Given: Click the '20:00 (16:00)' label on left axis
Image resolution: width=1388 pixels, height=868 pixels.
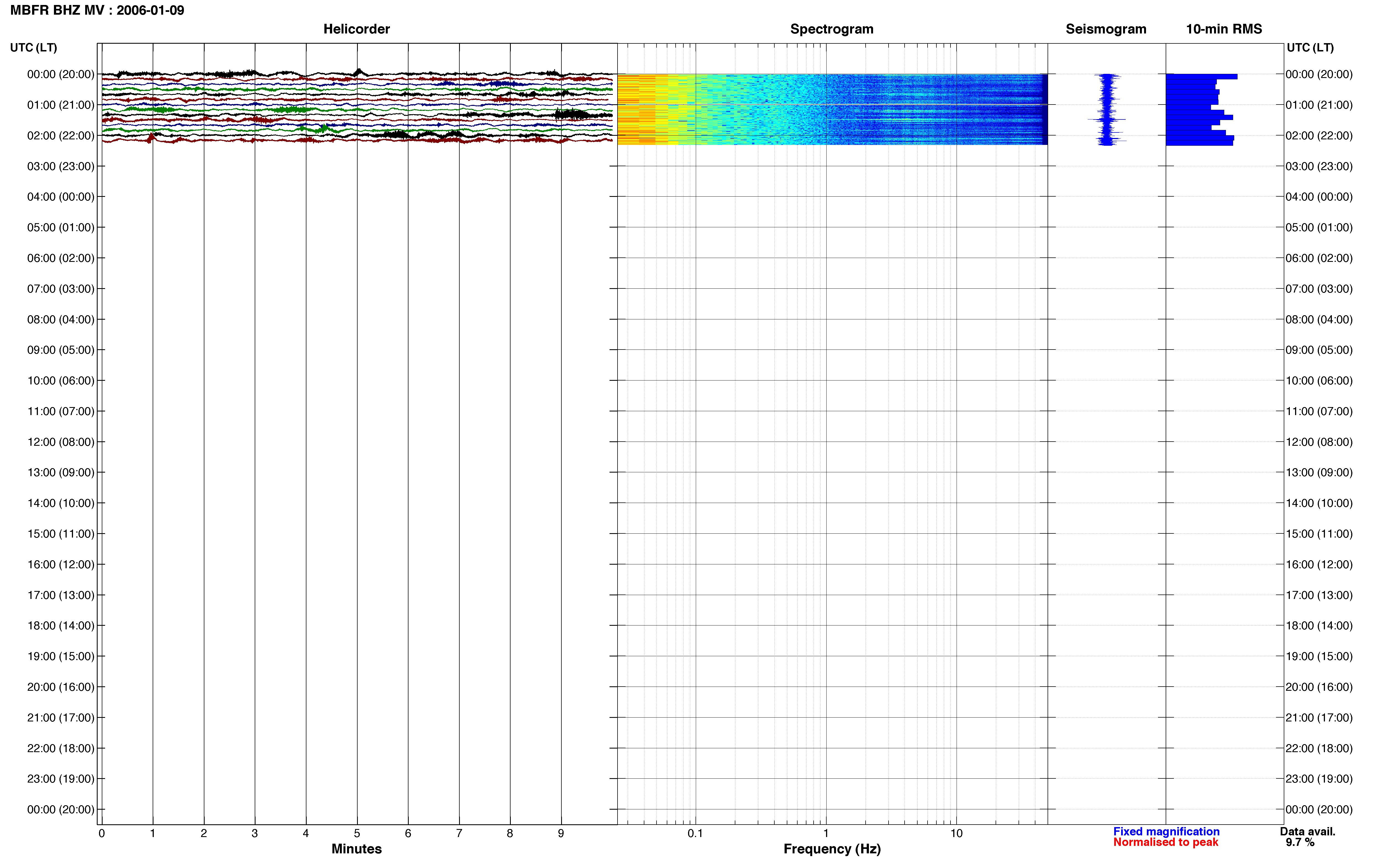Looking at the screenshot, I should coord(61,687).
